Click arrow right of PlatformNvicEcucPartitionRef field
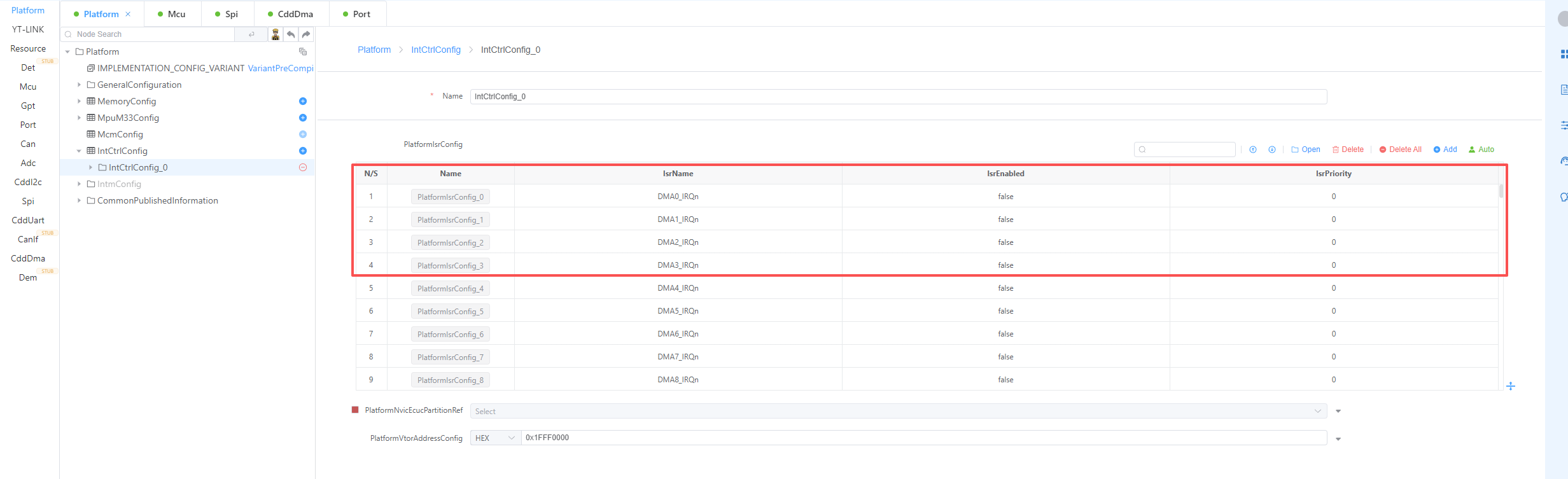 coord(1338,411)
